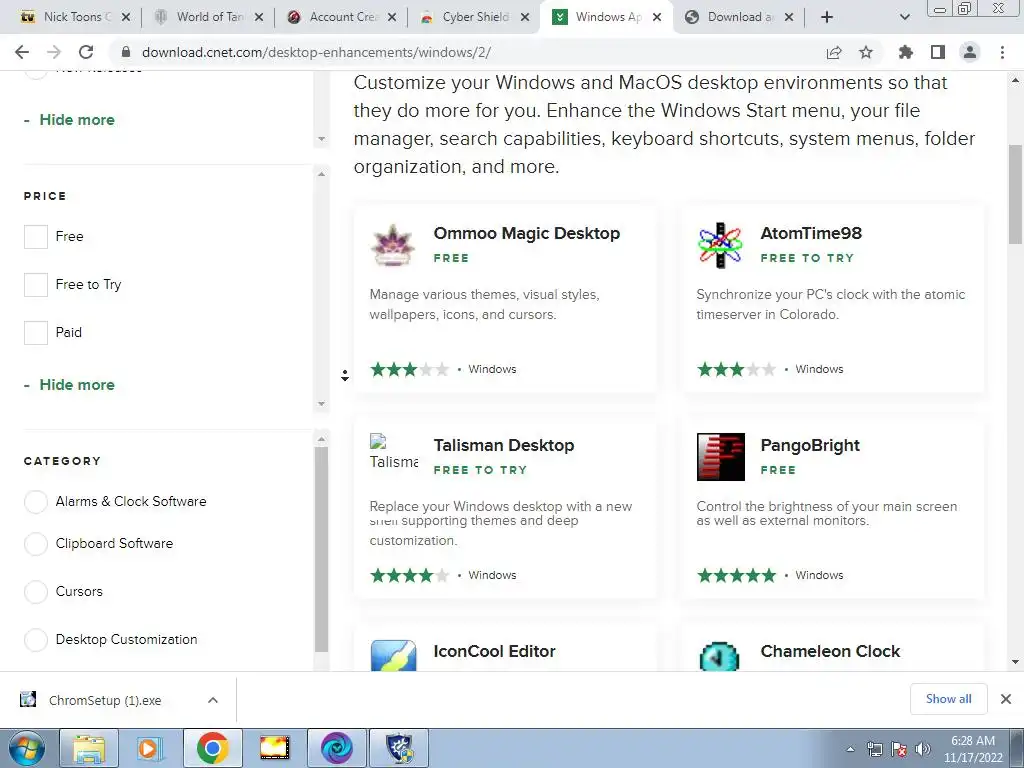Click the share page icon in address bar
Image resolution: width=1024 pixels, height=768 pixels.
pyautogui.click(x=834, y=52)
